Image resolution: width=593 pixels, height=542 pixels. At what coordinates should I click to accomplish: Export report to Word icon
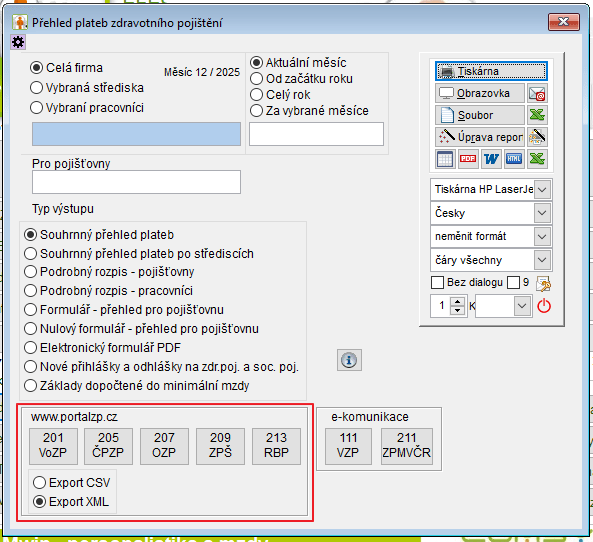(491, 159)
